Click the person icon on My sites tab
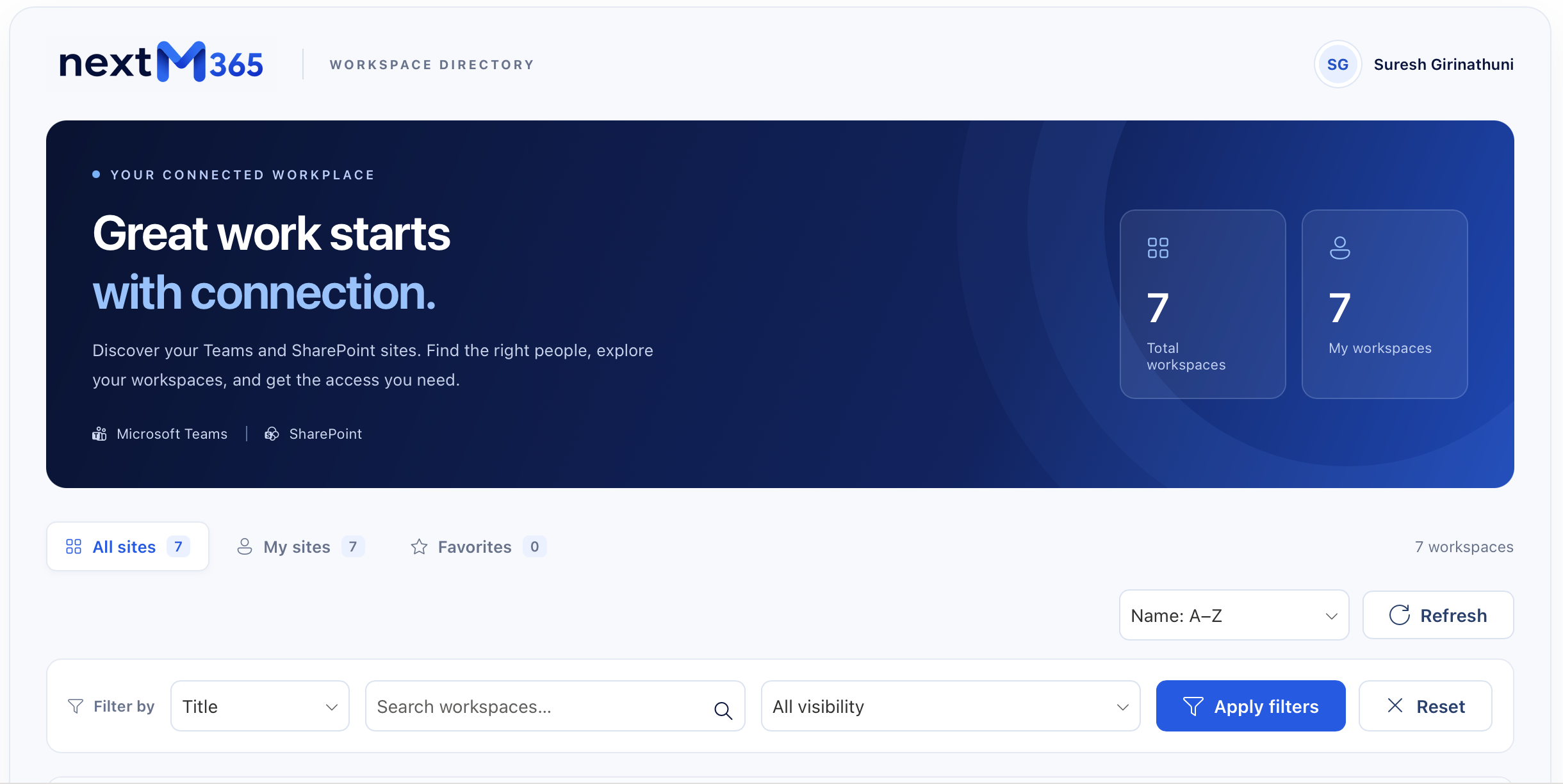 pos(245,547)
